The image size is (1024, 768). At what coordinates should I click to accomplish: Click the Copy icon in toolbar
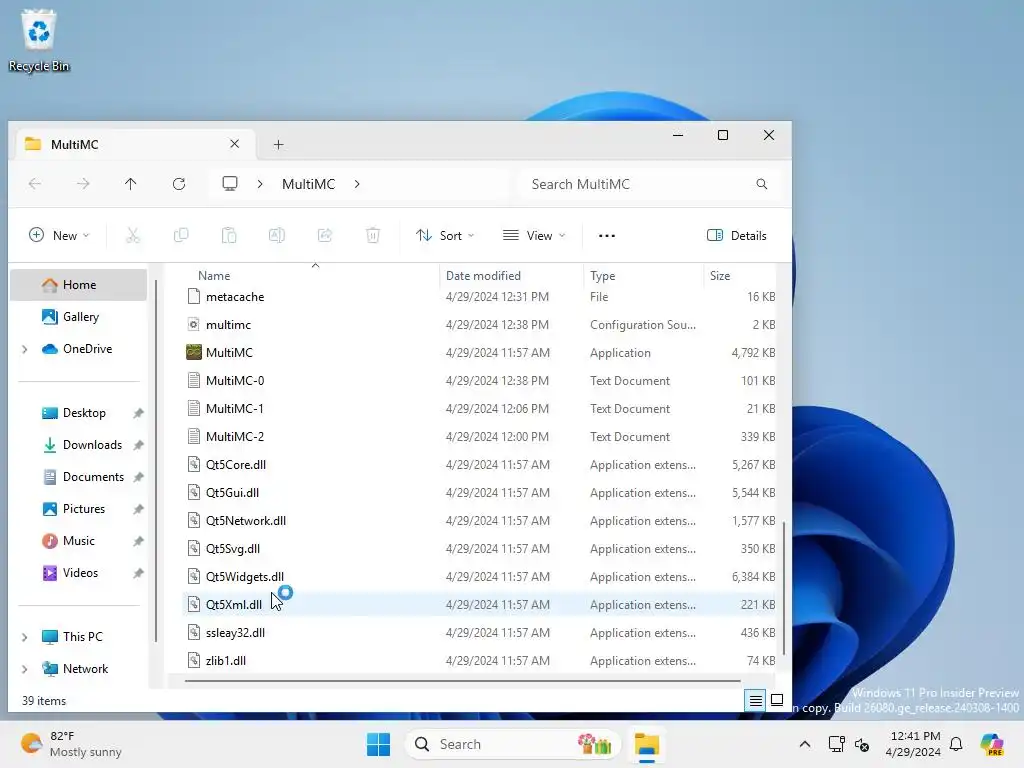coord(181,235)
